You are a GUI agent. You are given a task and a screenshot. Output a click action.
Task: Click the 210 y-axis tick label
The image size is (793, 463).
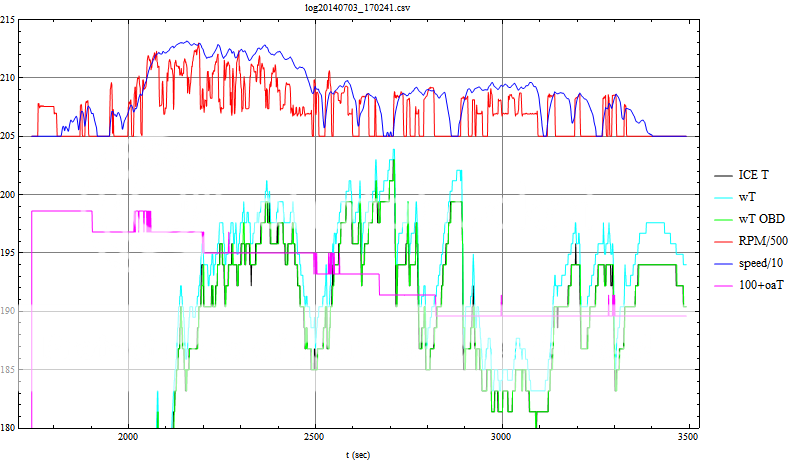8,77
